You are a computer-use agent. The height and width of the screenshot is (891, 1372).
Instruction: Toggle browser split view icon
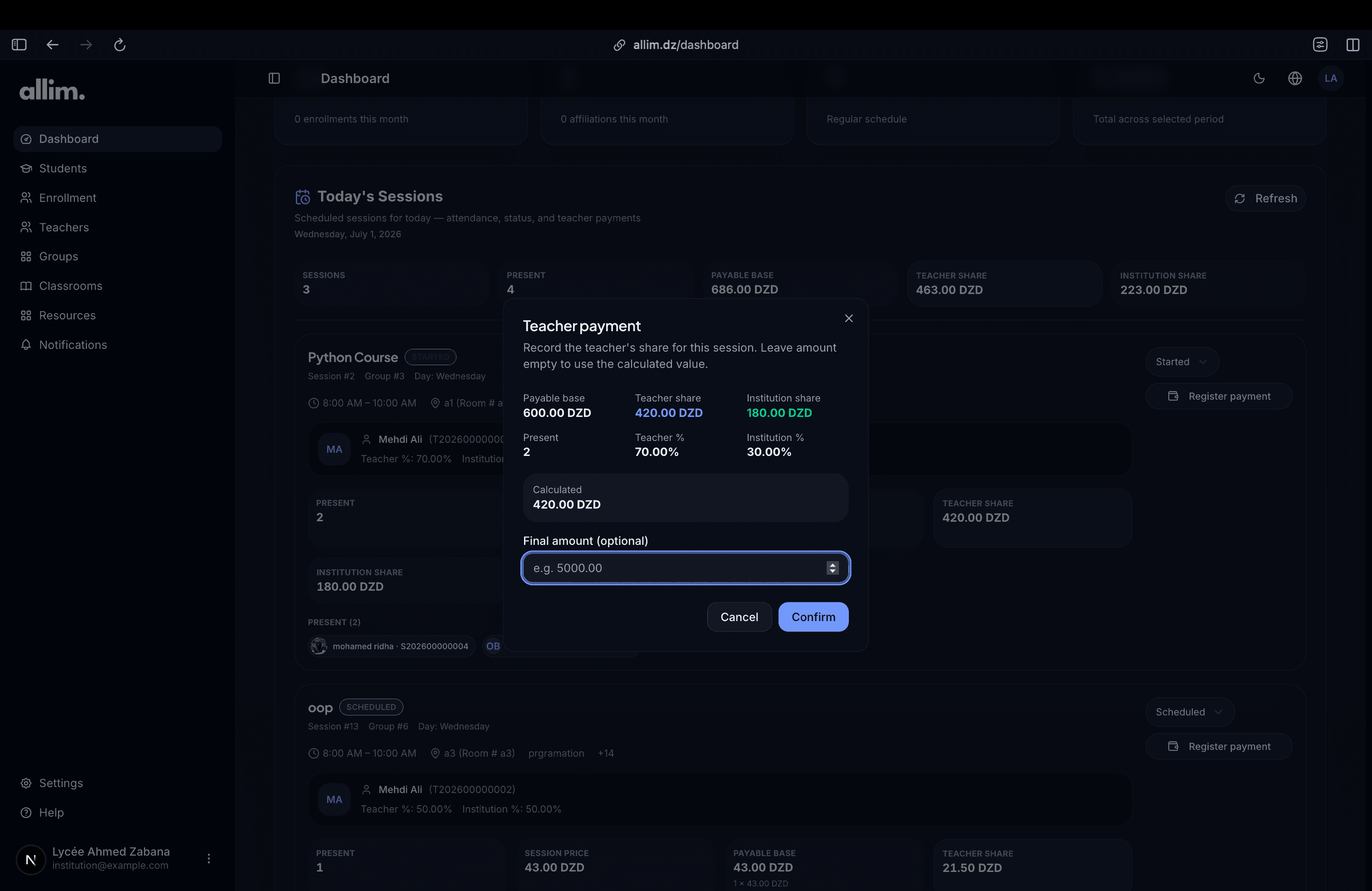click(1352, 45)
